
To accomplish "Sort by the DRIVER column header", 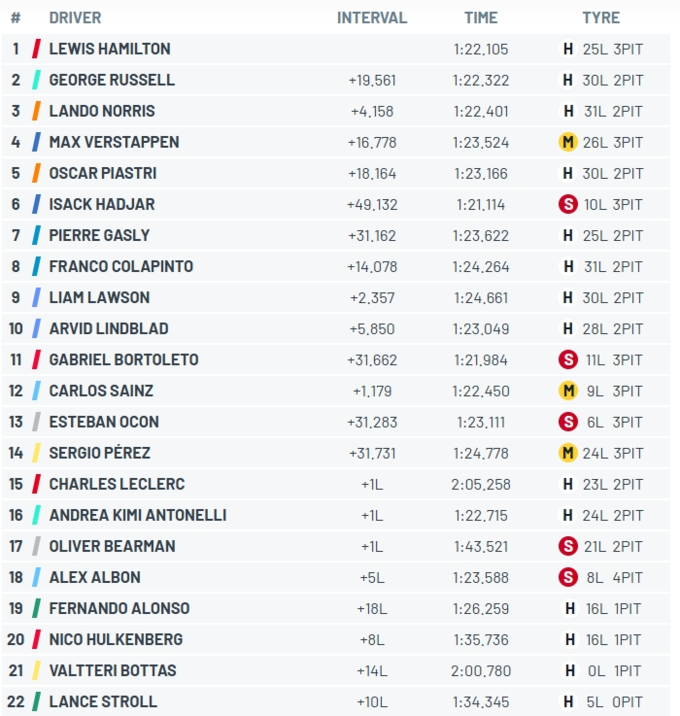I will pyautogui.click(x=75, y=18).
